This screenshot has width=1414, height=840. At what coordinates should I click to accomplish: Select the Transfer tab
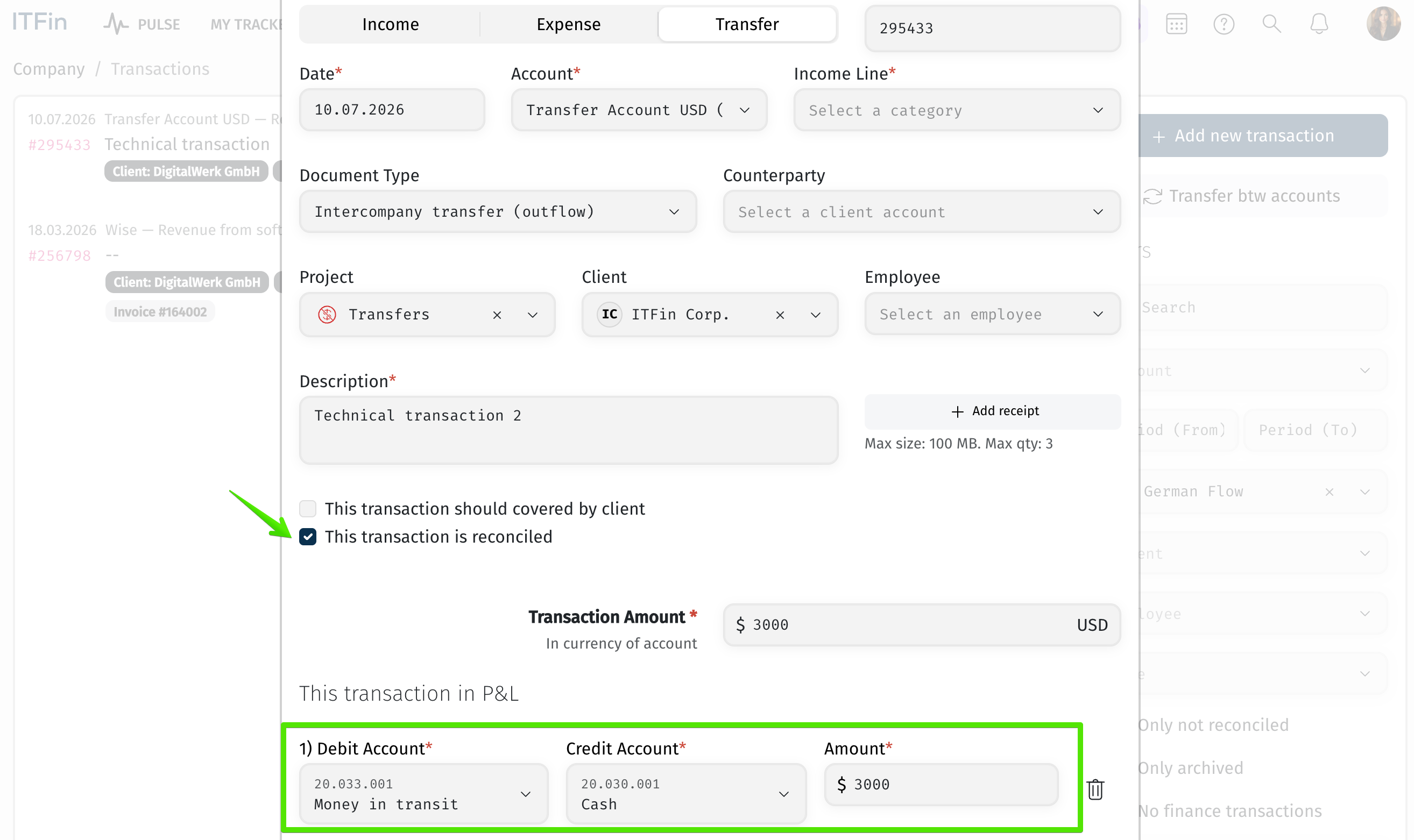(747, 24)
